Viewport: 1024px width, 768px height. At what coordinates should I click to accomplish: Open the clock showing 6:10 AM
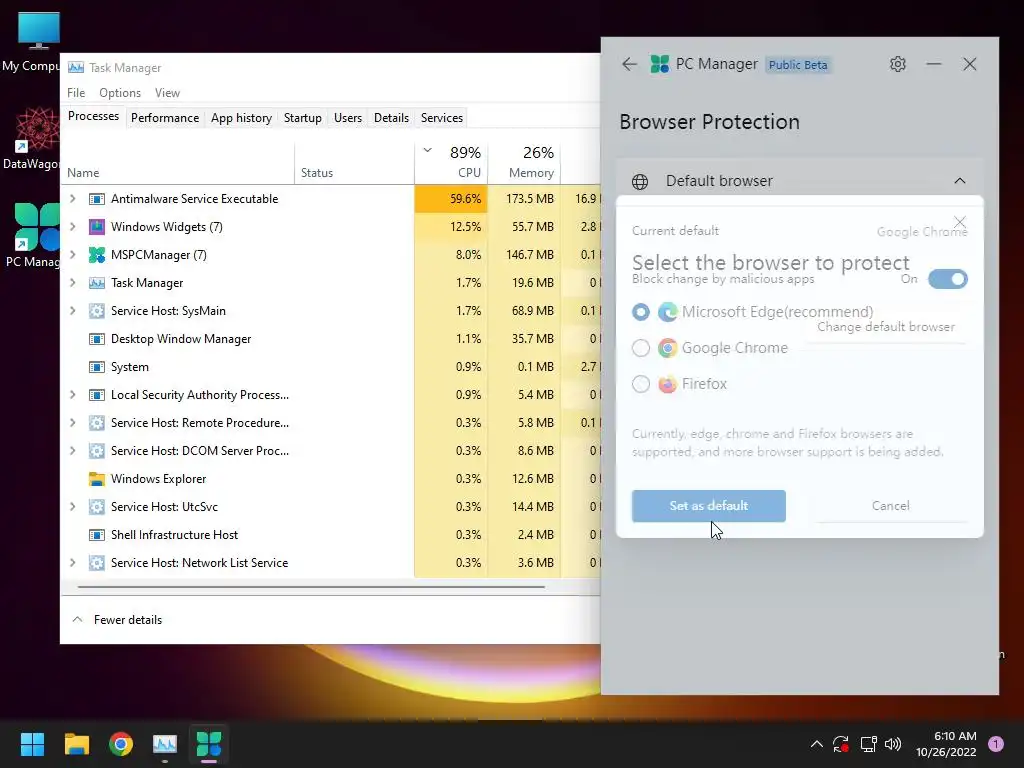pos(946,744)
